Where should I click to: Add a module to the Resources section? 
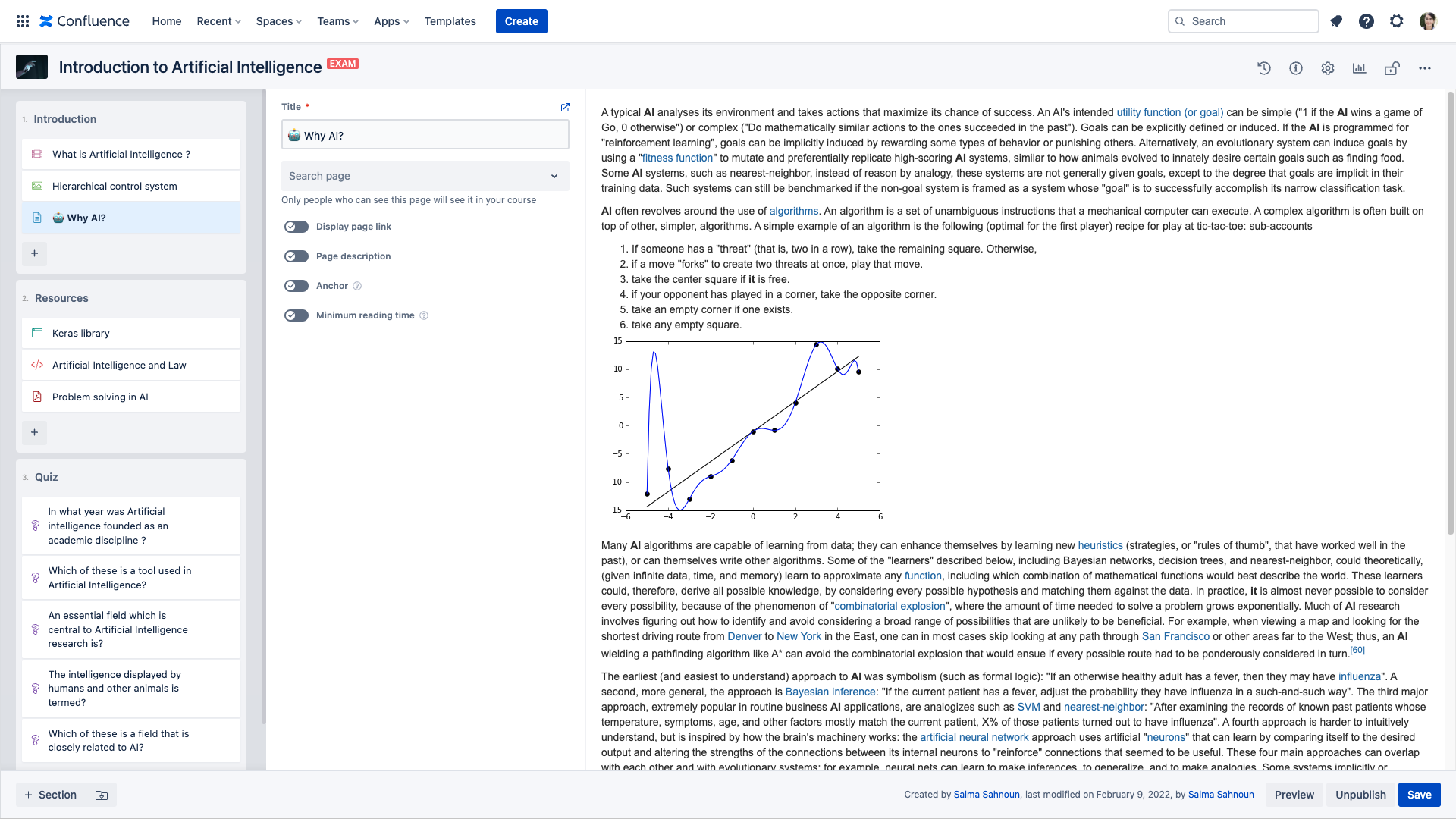point(34,432)
